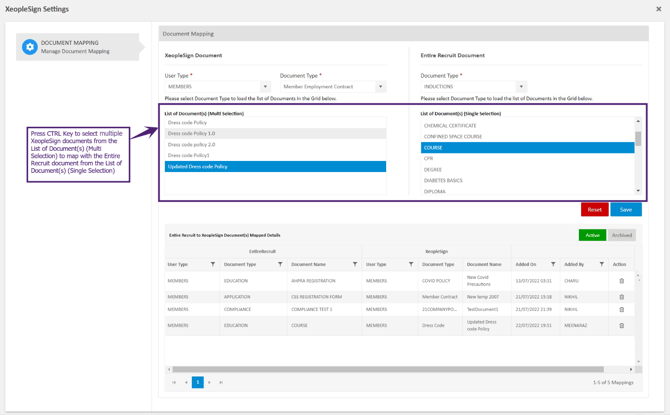The image size is (670, 415).
Task: Go to first page of mappings
Action: tap(174, 382)
